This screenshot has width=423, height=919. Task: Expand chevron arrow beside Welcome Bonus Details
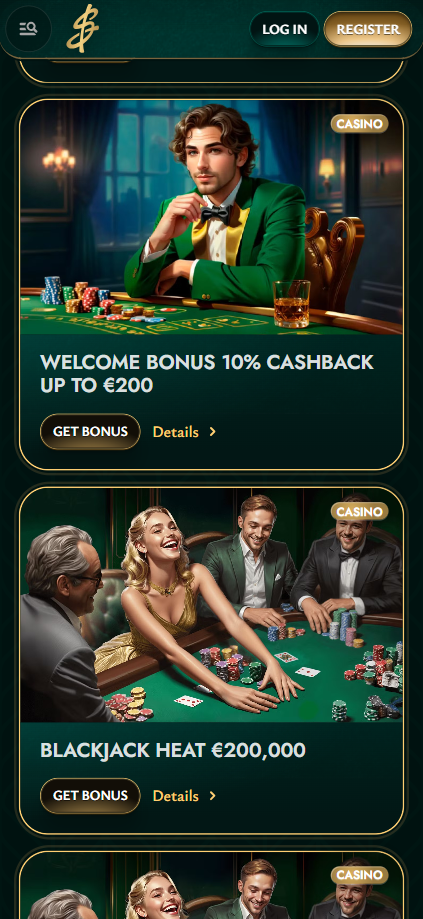coord(213,432)
